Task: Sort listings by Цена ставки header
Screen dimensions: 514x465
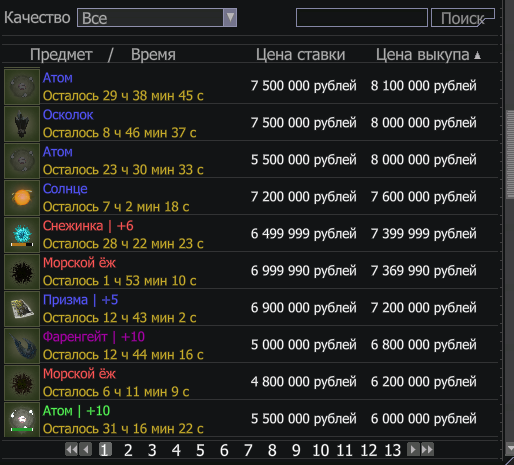Action: 300,55
